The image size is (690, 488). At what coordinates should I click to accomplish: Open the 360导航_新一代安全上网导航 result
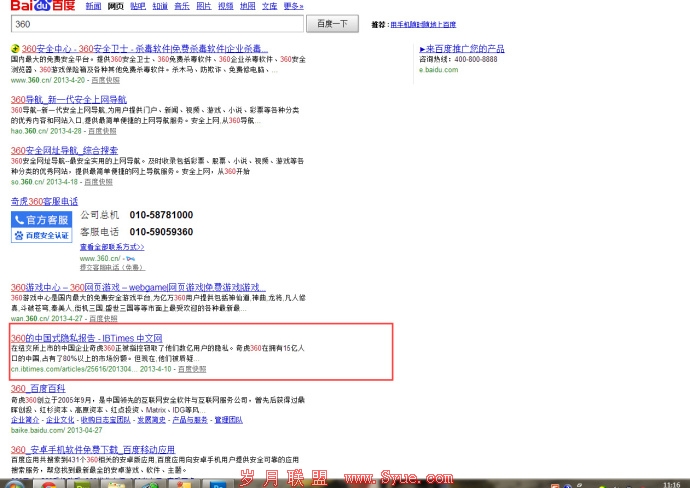pyautogui.click(x=69, y=99)
